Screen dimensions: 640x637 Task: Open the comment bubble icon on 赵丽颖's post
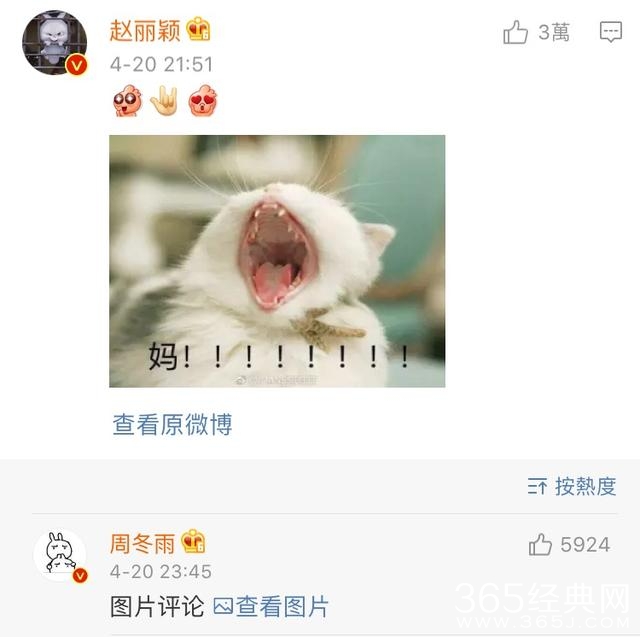coord(611,31)
